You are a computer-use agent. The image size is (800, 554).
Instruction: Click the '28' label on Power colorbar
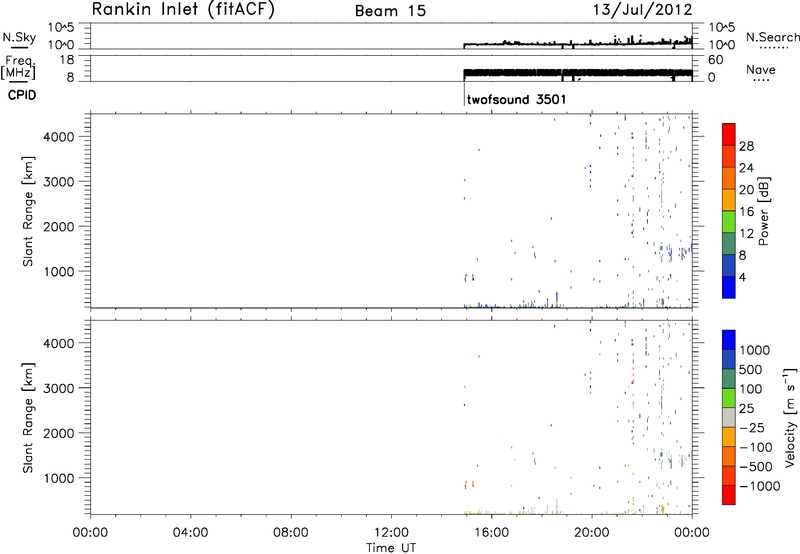pos(747,146)
